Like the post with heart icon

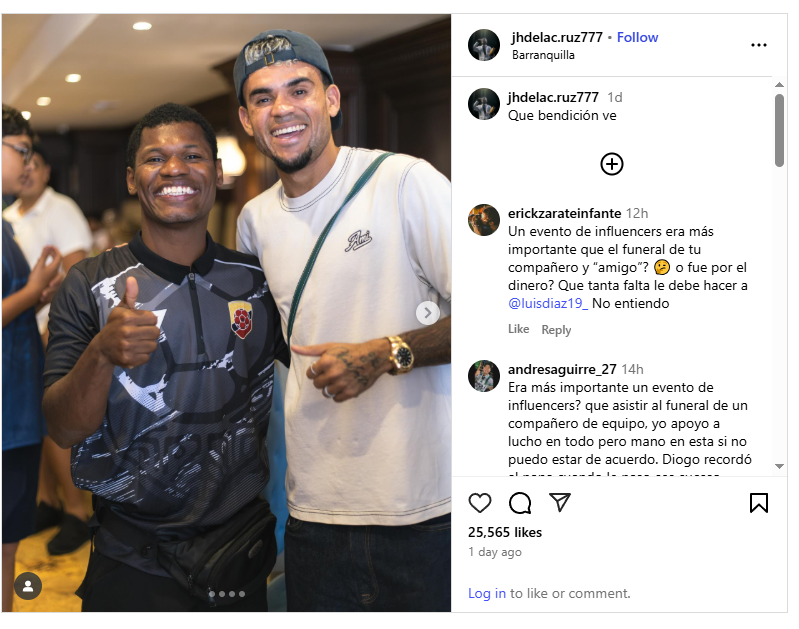[x=480, y=503]
